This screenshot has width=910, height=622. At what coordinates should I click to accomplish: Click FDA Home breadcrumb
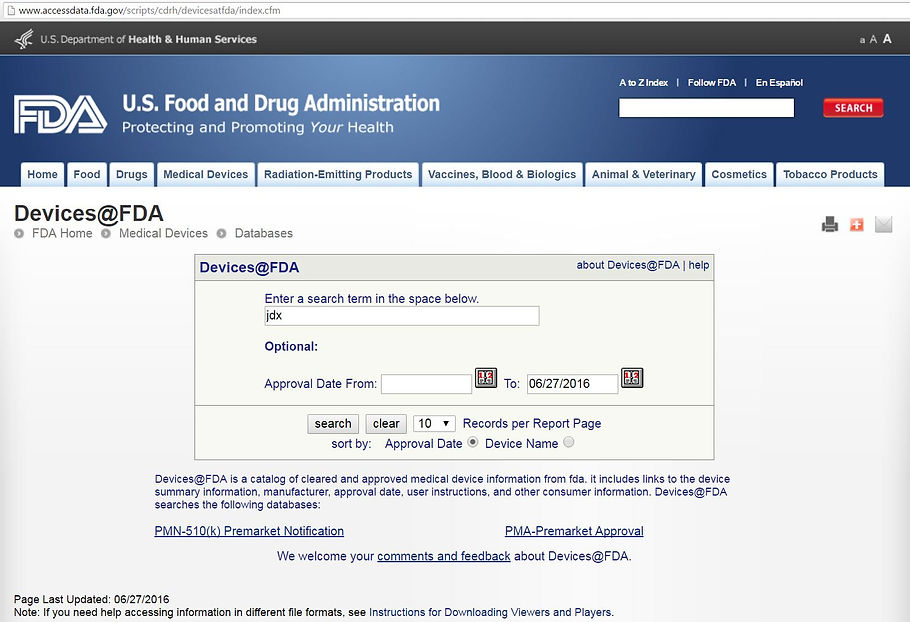62,233
